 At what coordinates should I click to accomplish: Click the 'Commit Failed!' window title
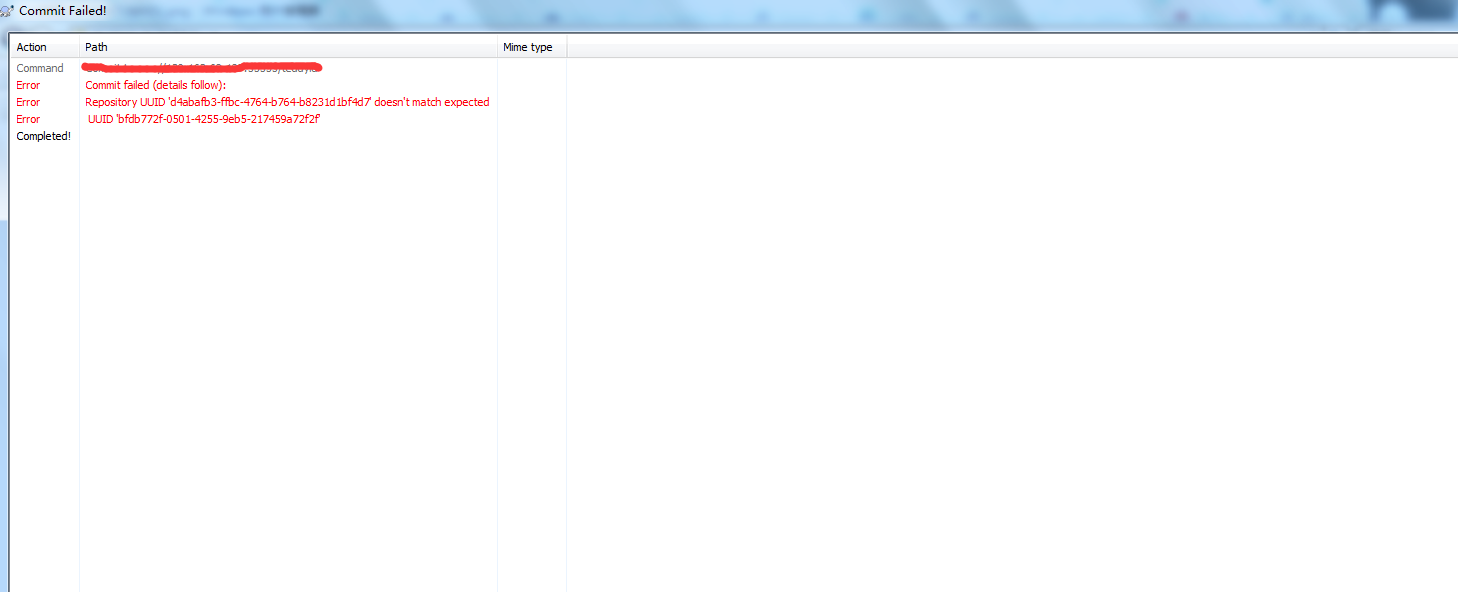pyautogui.click(x=63, y=11)
